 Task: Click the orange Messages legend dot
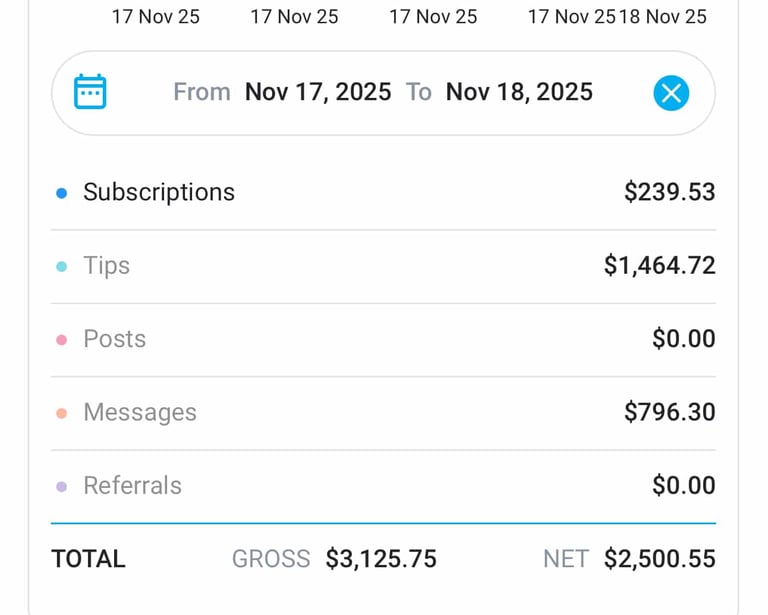61,413
